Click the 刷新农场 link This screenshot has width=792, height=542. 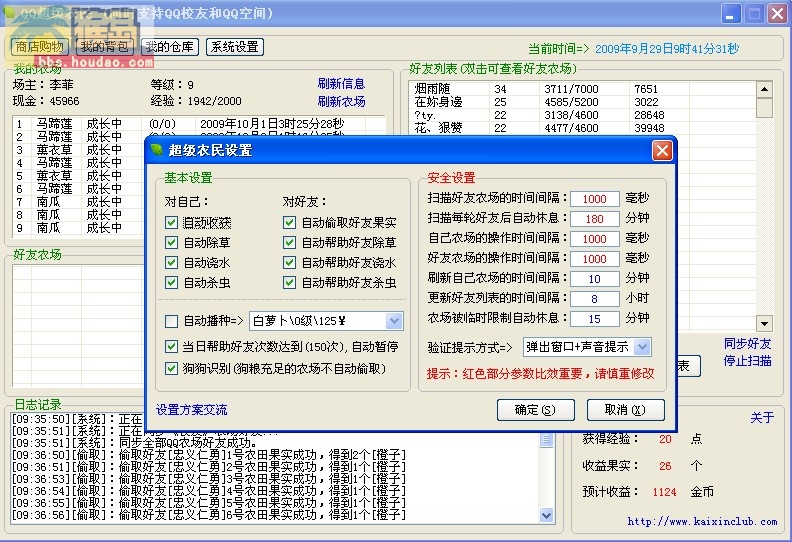(341, 102)
